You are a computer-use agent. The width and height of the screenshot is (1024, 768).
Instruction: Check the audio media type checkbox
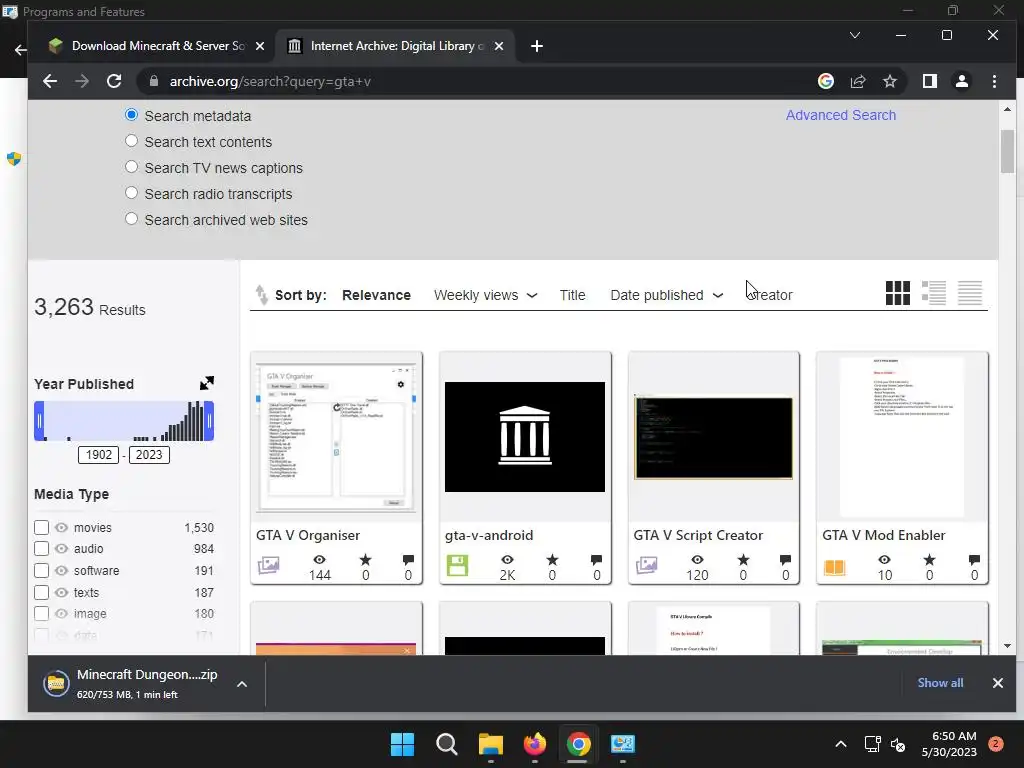(x=41, y=549)
